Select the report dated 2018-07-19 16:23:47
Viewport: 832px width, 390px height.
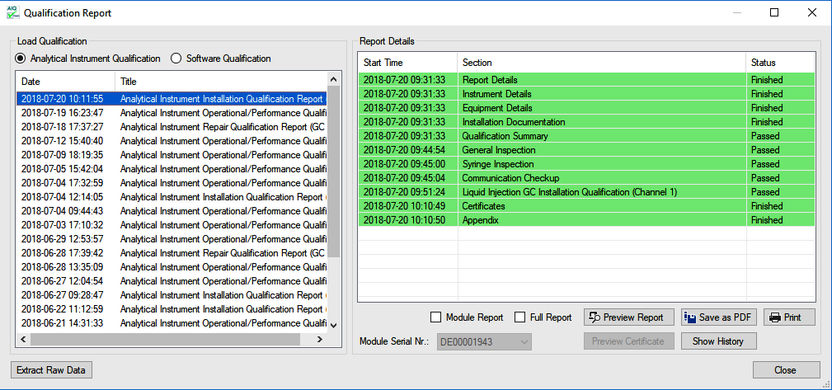pyautogui.click(x=172, y=113)
